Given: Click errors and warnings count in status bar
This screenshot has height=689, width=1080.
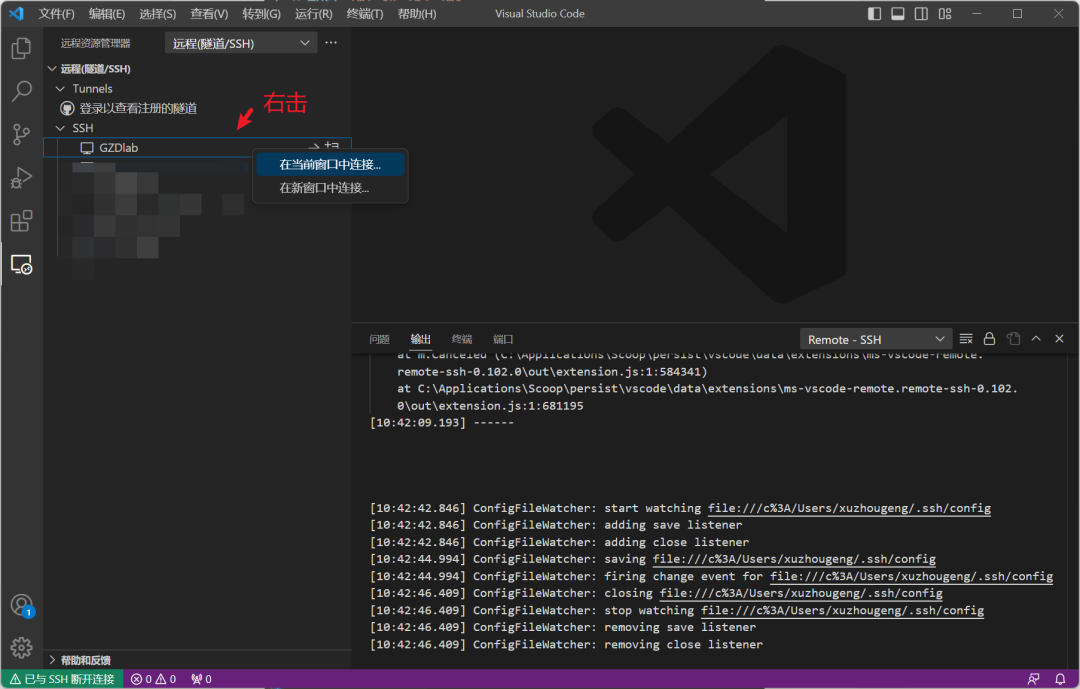Looking at the screenshot, I should coord(154,679).
